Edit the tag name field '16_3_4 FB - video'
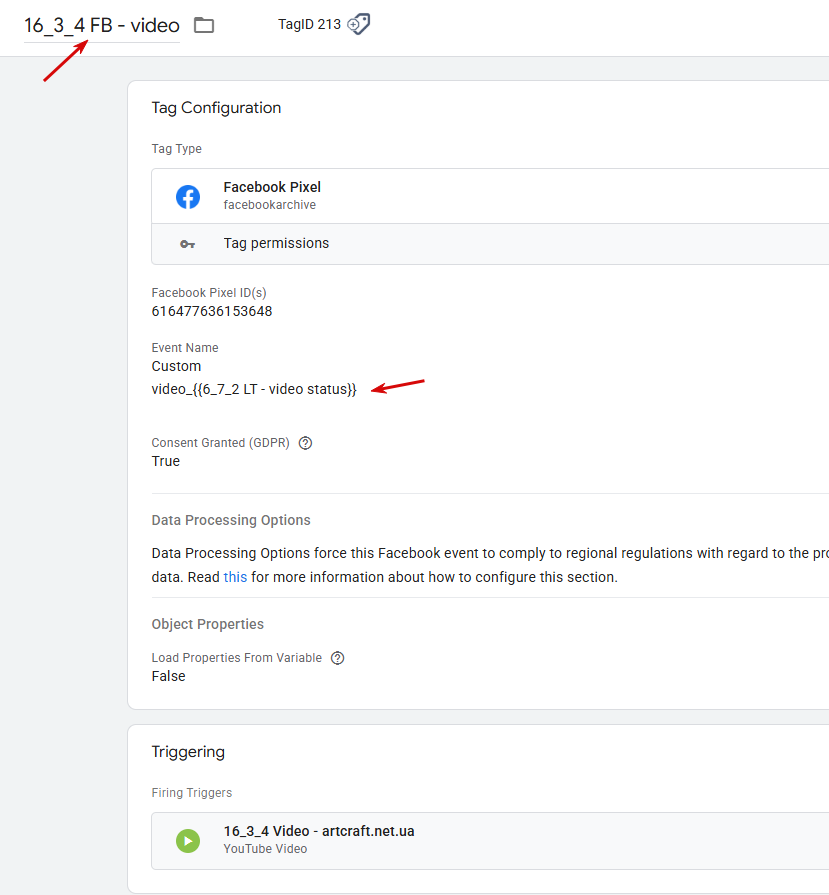Image resolution: width=829 pixels, height=895 pixels. [102, 26]
